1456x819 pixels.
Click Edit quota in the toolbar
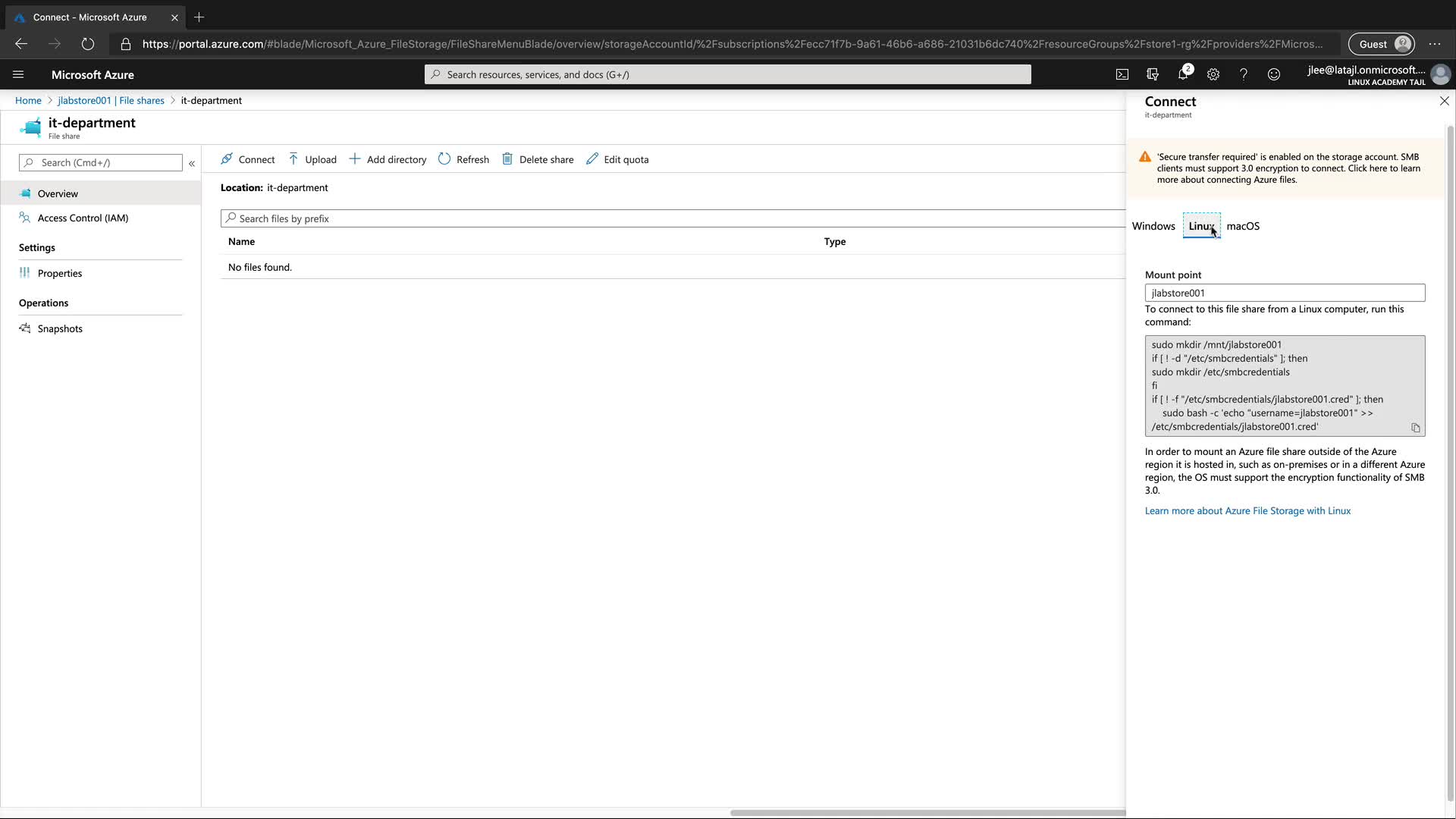(617, 159)
